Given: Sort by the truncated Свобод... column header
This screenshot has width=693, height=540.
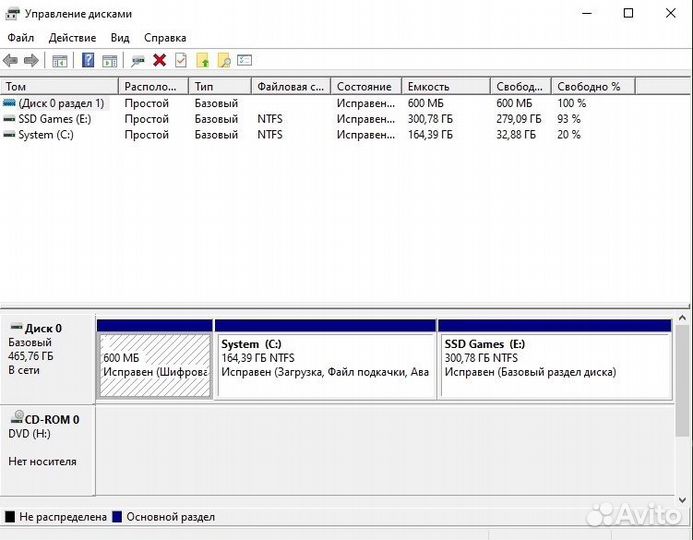Looking at the screenshot, I should coord(521,87).
